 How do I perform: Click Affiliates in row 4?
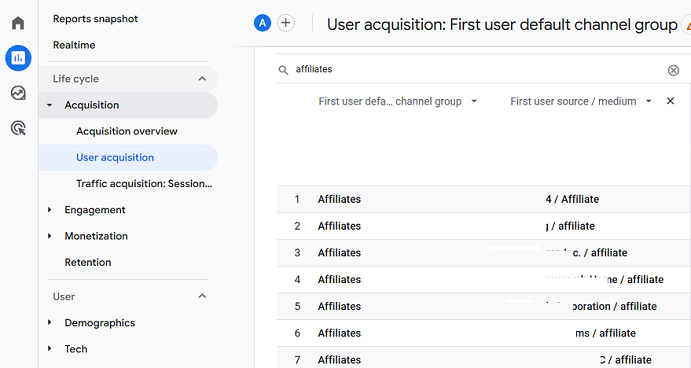pos(339,279)
